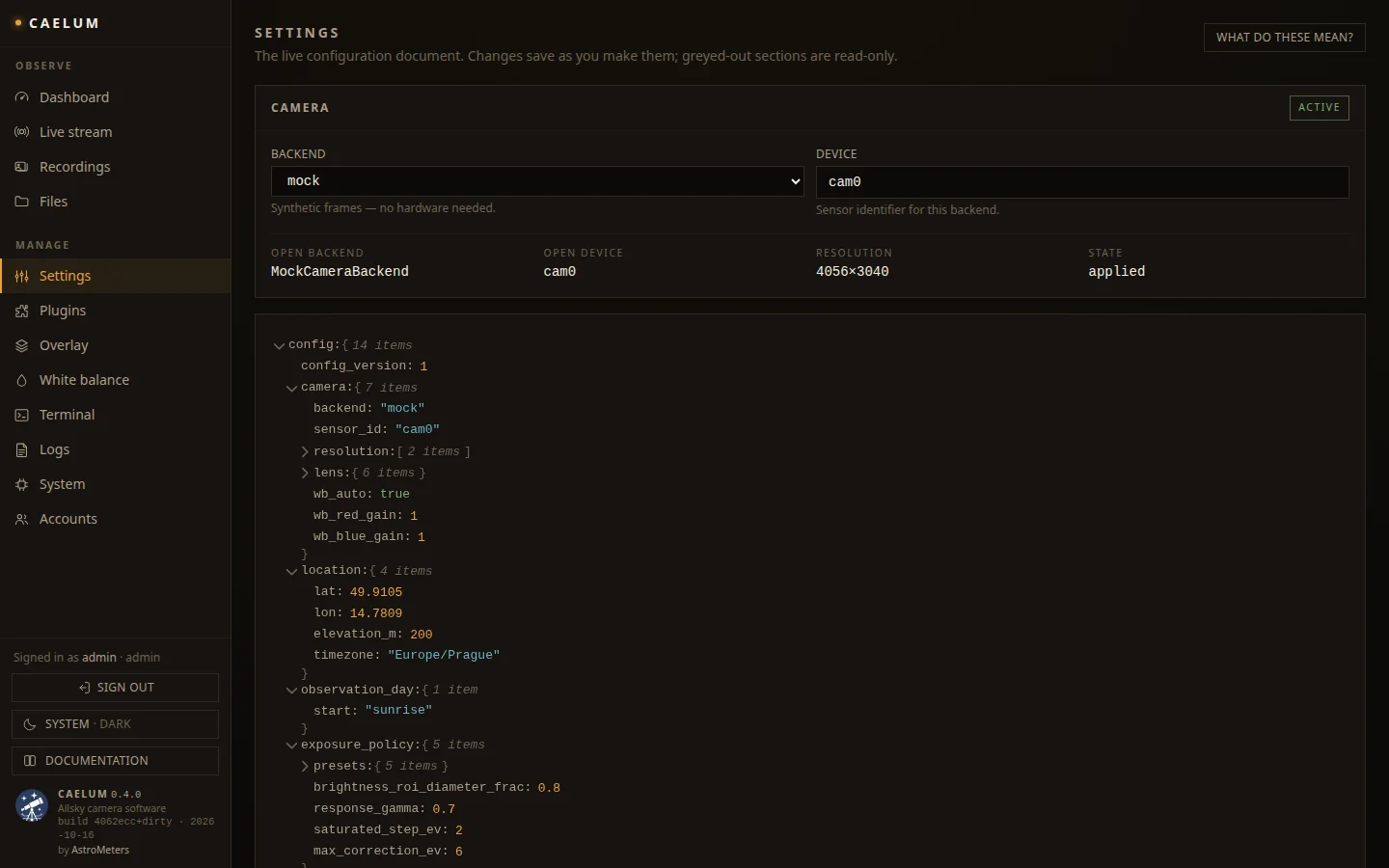The height and width of the screenshot is (868, 1389).
Task: Click the Sign Out button
Action: (115, 688)
